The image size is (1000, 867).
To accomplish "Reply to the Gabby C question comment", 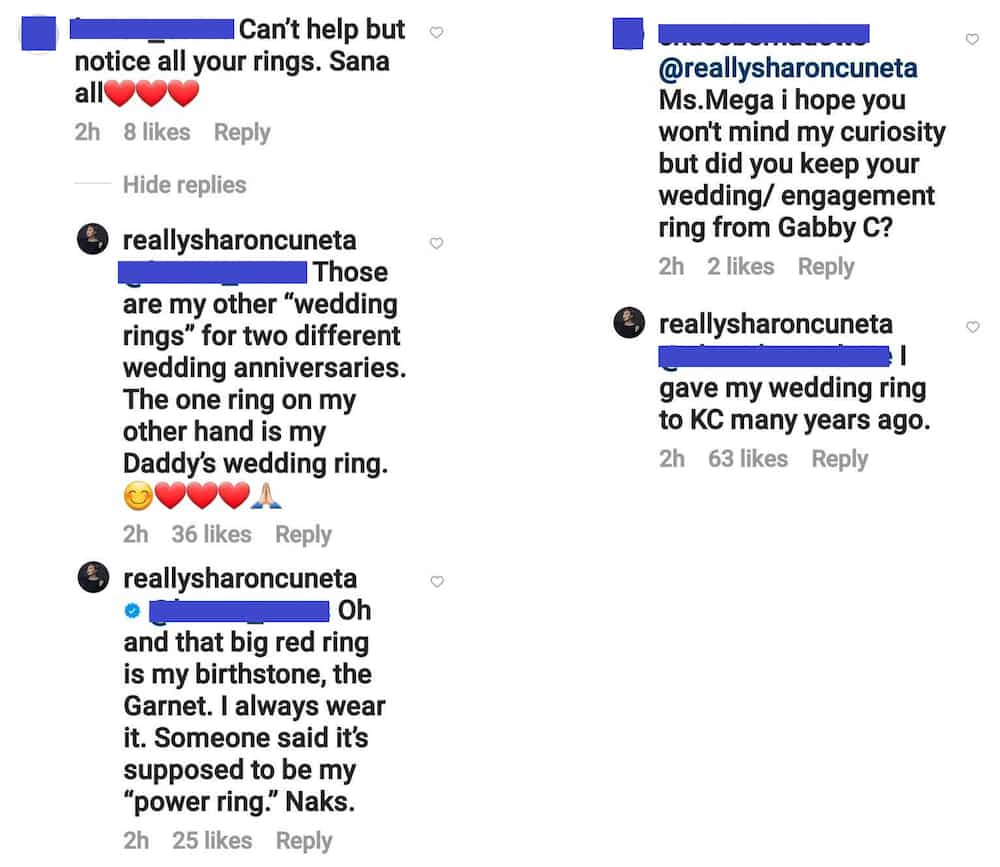I will coord(826,266).
